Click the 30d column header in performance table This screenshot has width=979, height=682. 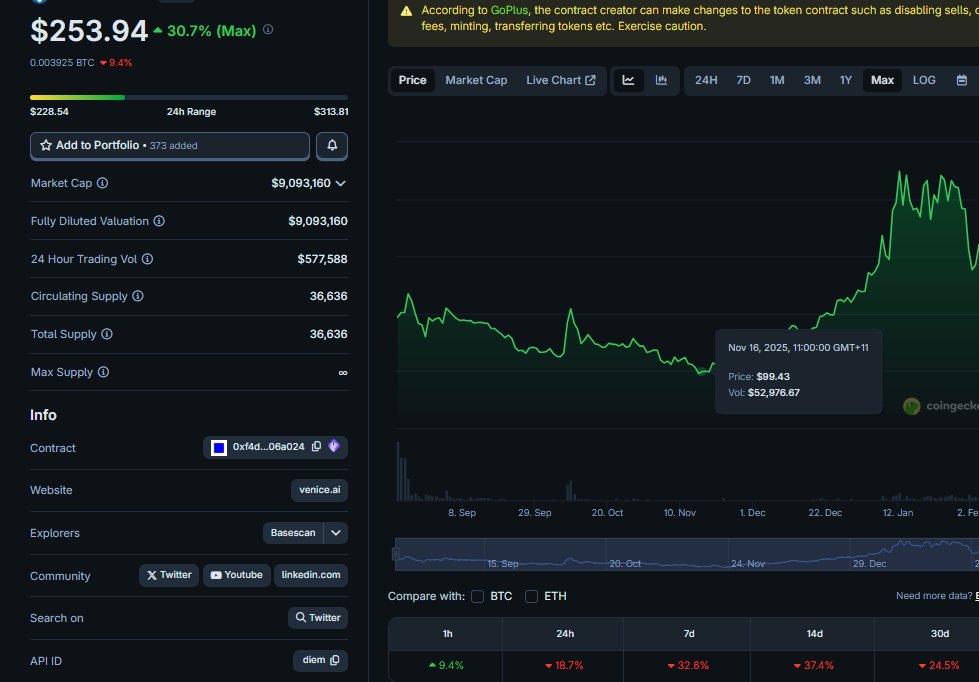point(940,634)
